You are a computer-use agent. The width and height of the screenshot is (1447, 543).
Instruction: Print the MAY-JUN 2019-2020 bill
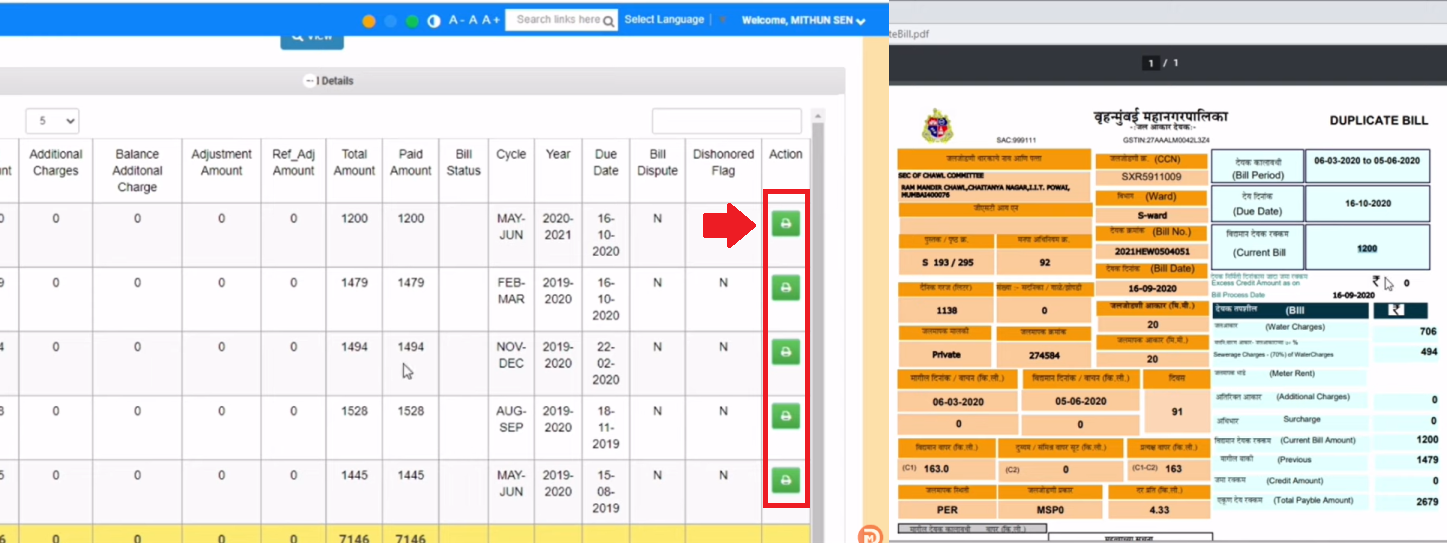(785, 481)
